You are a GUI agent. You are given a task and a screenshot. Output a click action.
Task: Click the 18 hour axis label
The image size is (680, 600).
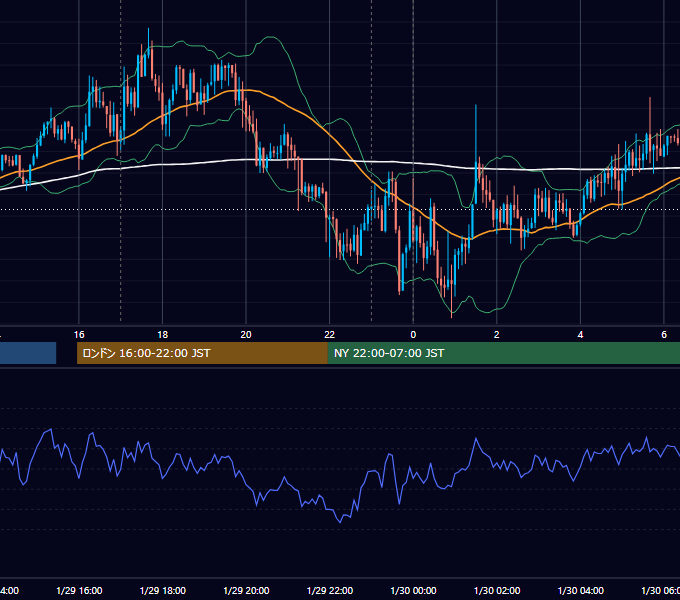click(163, 335)
